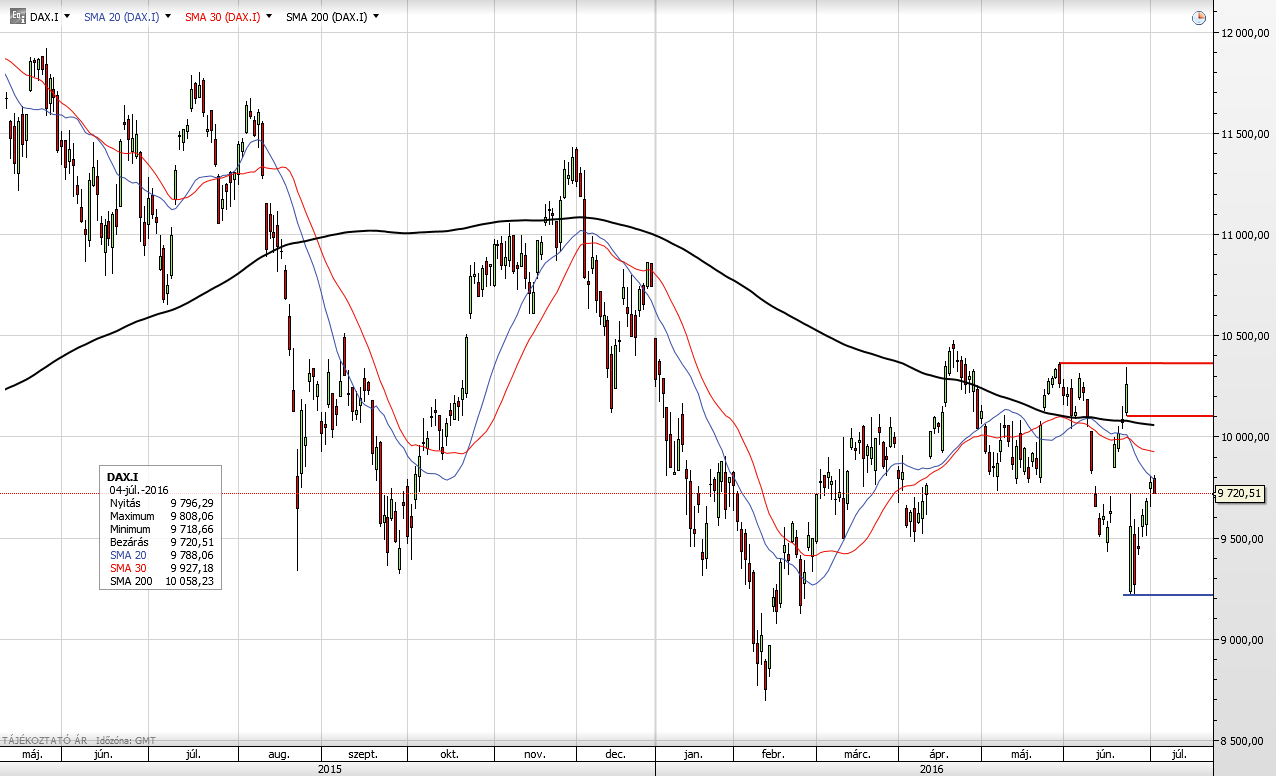1276x776 pixels.
Task: Click the red SMA 30 (DAX.I) label
Action: point(223,17)
